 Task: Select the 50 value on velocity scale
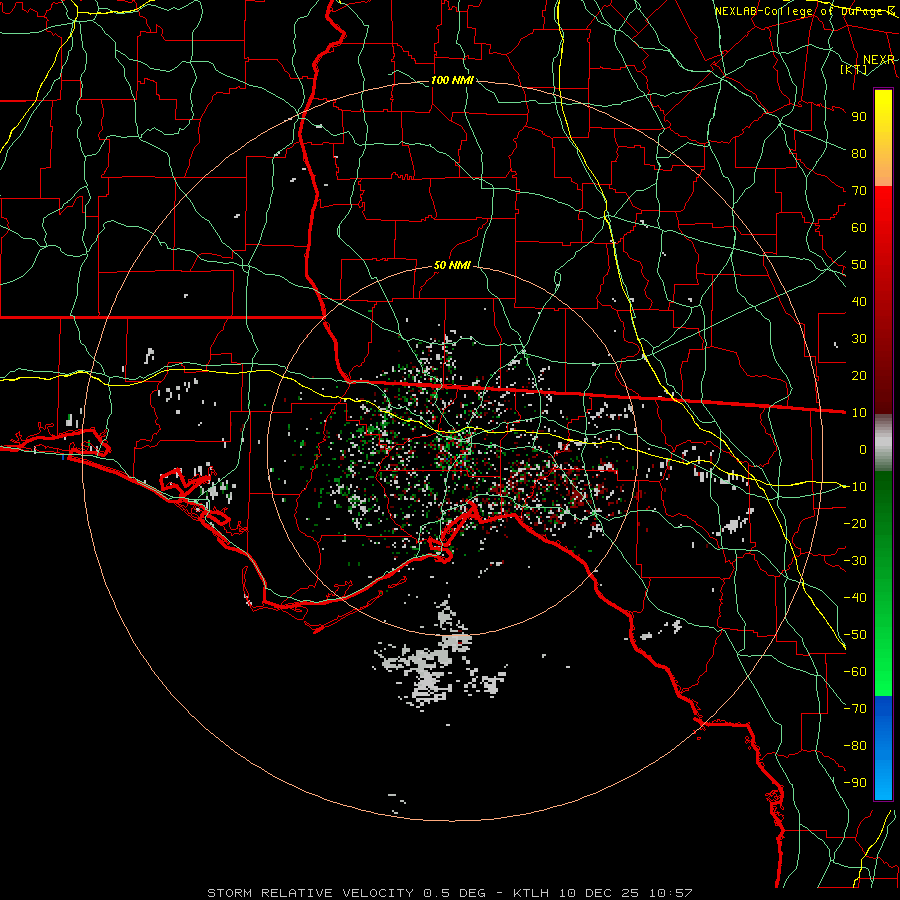click(859, 265)
